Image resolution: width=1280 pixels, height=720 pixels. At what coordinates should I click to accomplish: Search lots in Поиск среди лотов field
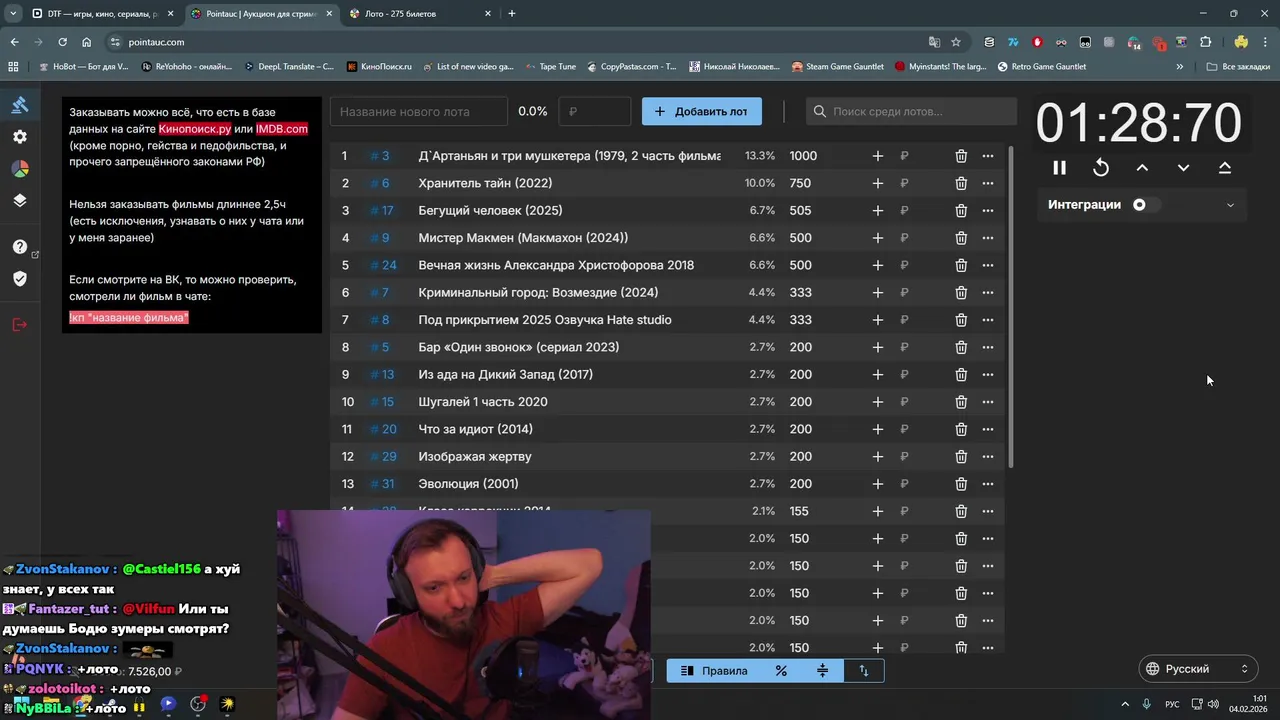[911, 111]
